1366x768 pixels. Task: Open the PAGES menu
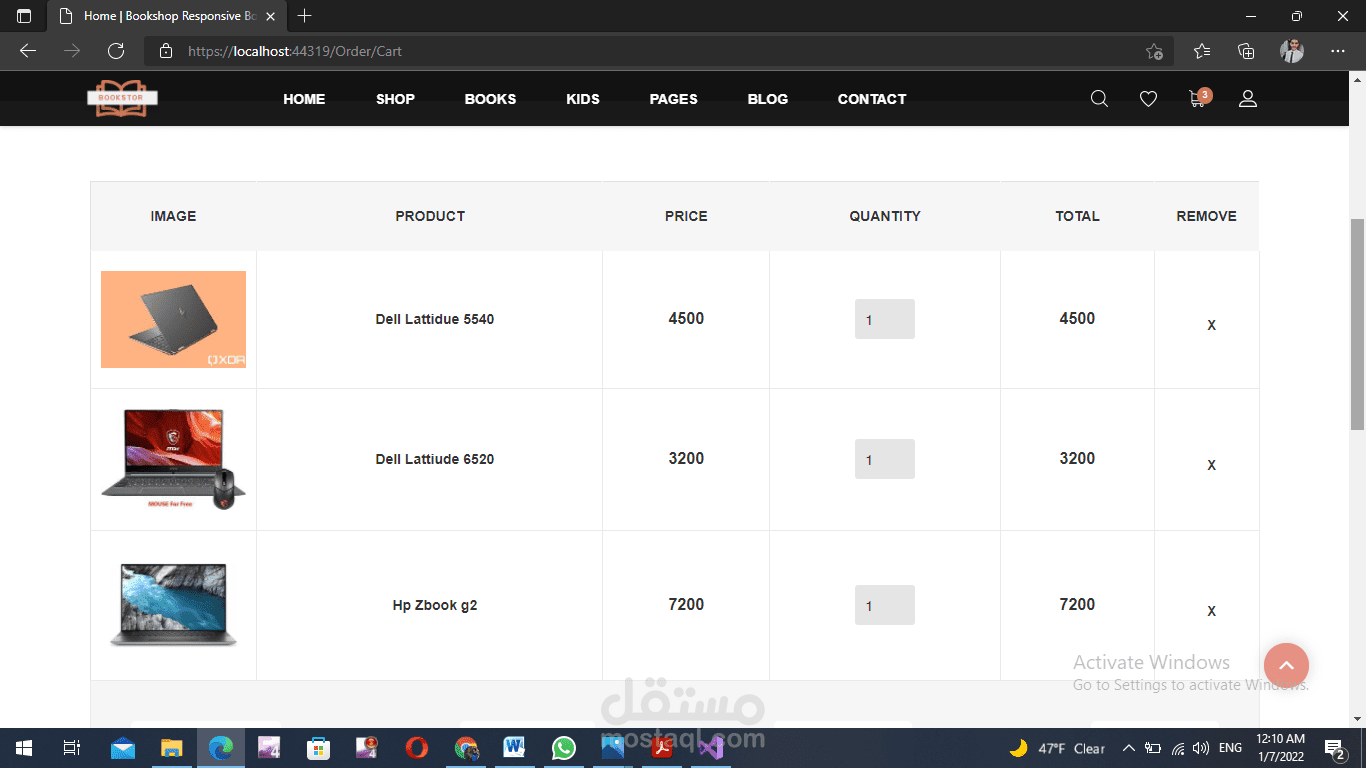click(x=673, y=99)
